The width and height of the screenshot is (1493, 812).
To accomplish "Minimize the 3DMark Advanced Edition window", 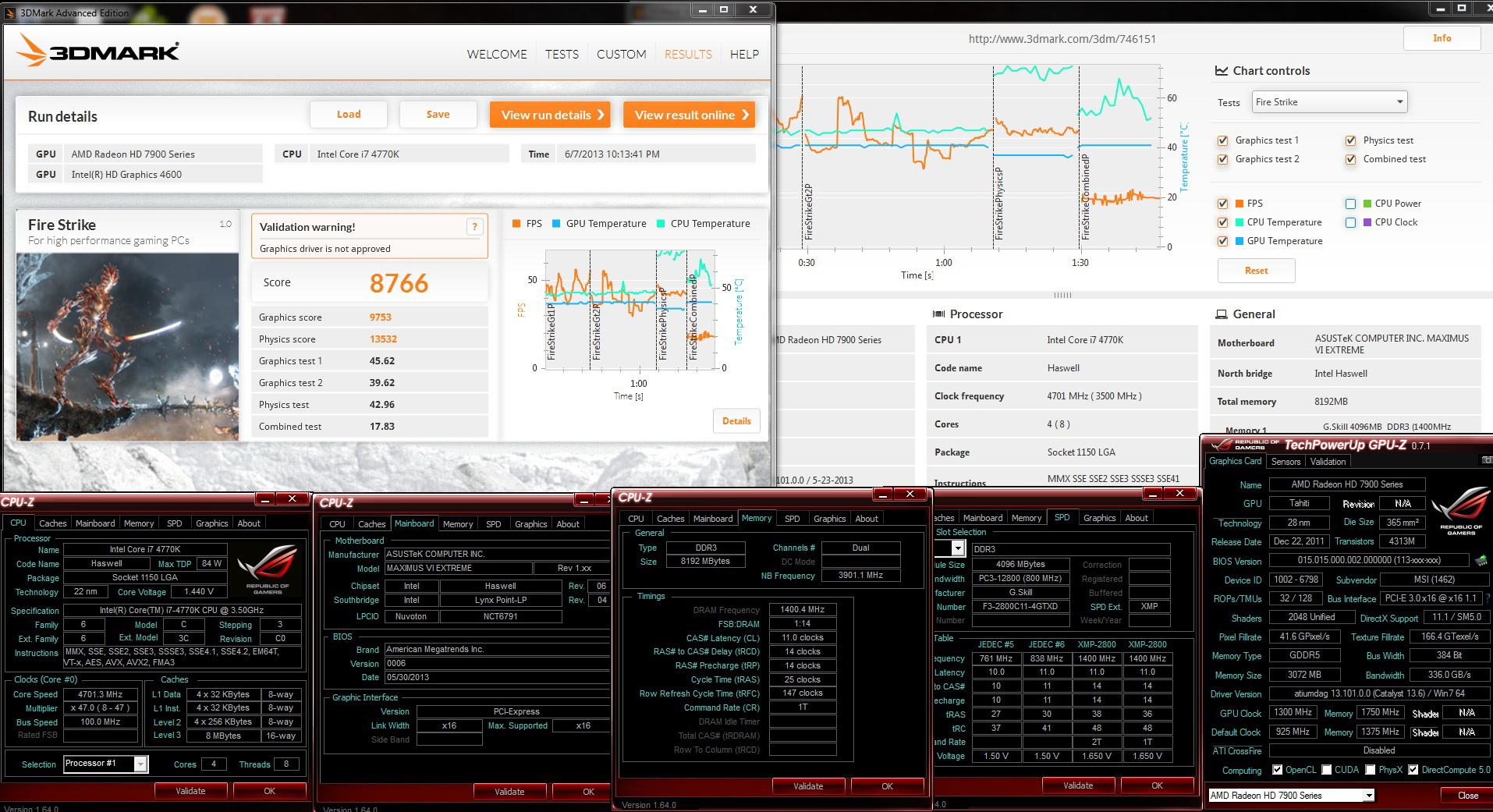I will (x=703, y=9).
